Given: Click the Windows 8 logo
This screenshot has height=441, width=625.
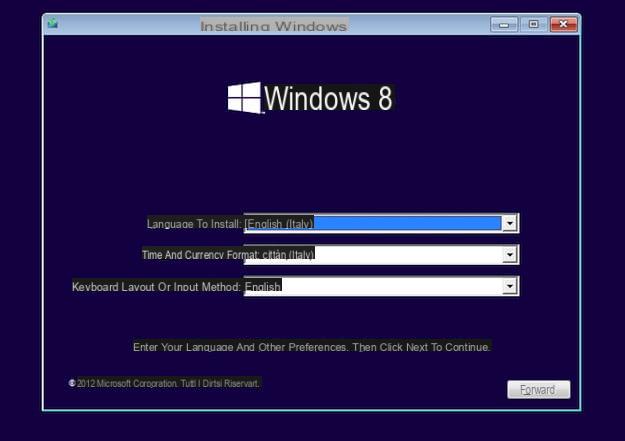Looking at the screenshot, I should click(311, 98).
